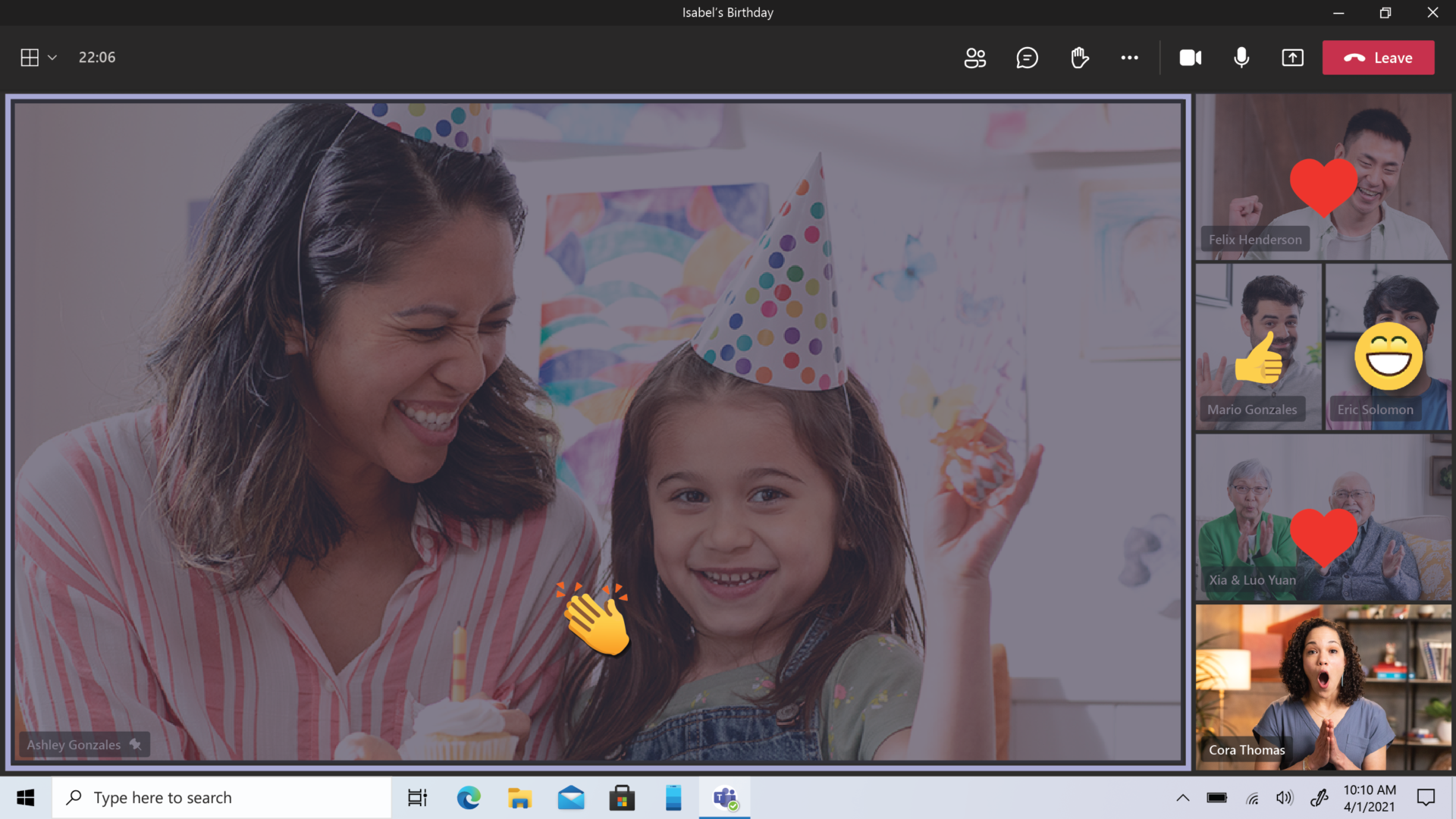Image resolution: width=1456 pixels, height=819 pixels.
Task: Click the more options ellipsis
Action: click(1130, 57)
